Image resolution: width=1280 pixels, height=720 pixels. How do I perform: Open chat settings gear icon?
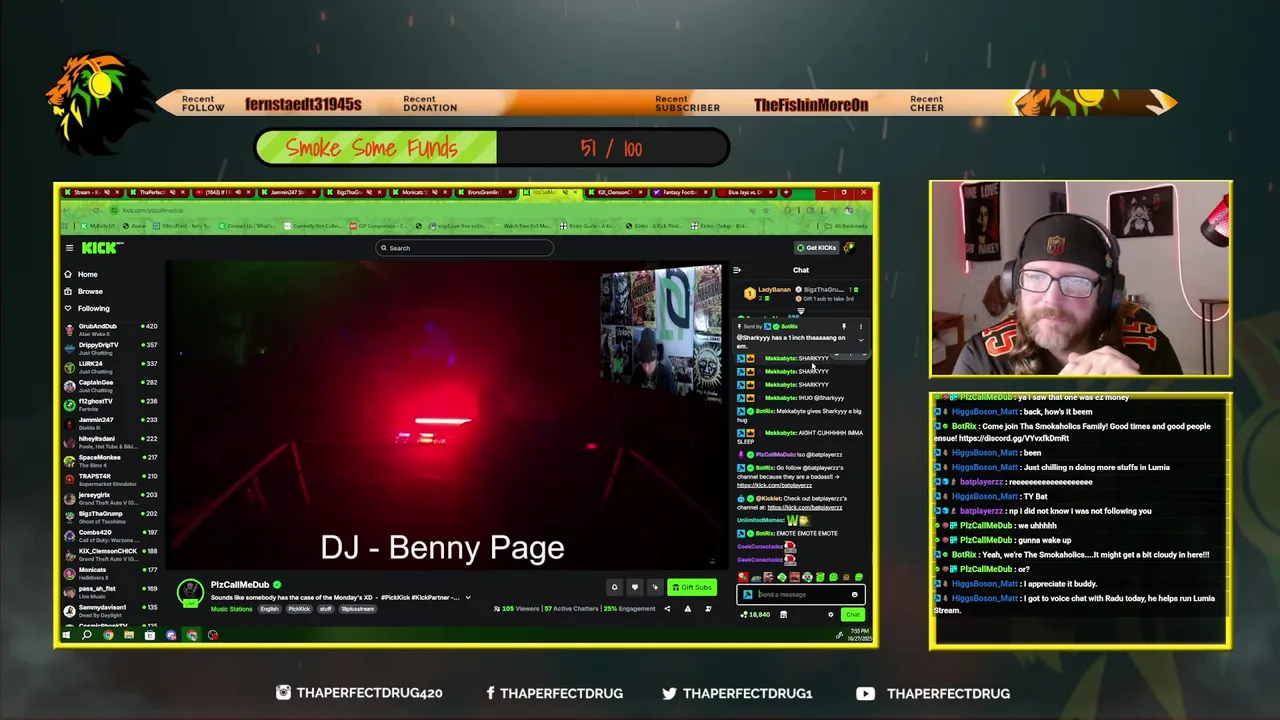(x=830, y=614)
